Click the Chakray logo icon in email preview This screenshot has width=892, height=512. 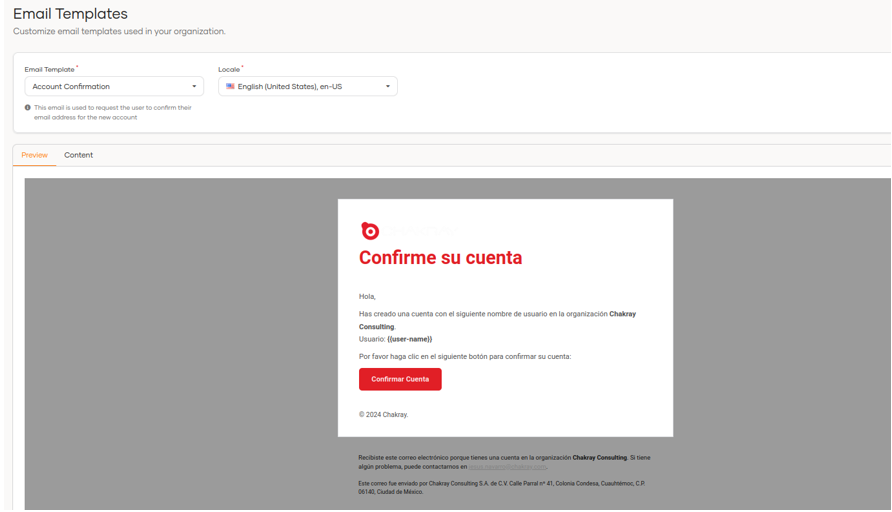click(370, 231)
